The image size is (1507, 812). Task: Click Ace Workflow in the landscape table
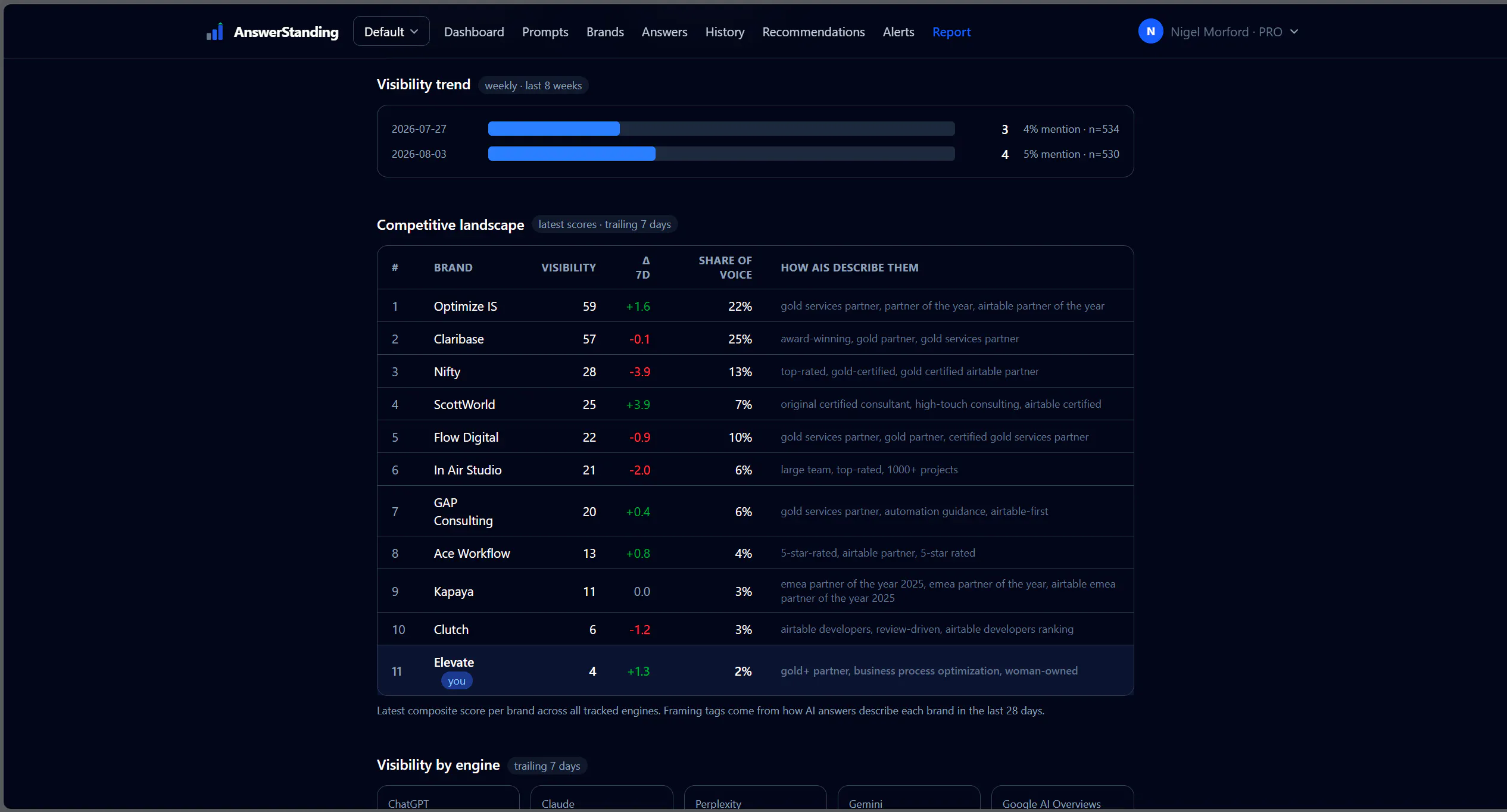pyautogui.click(x=472, y=553)
